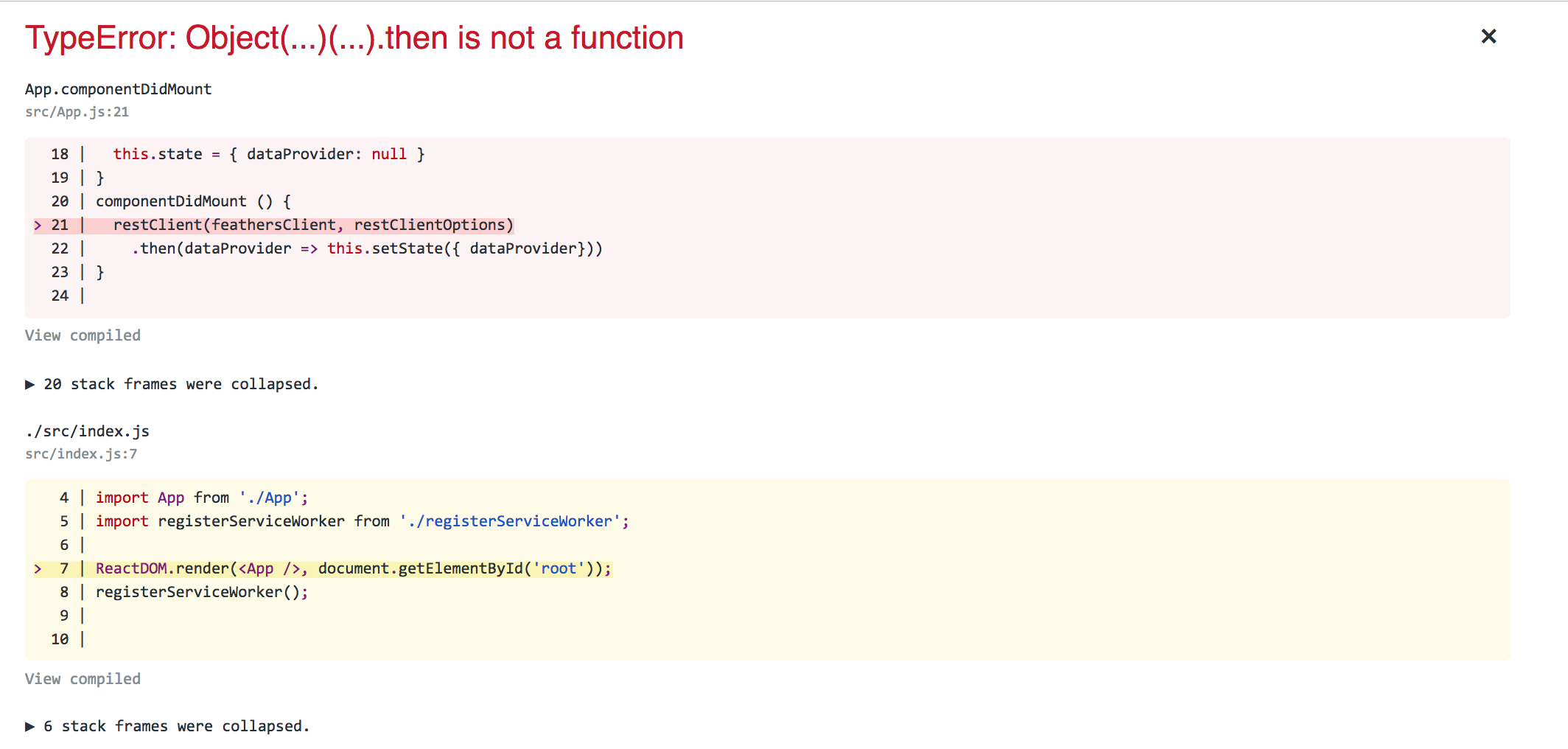Open View compiled under index.js snippet

point(83,678)
